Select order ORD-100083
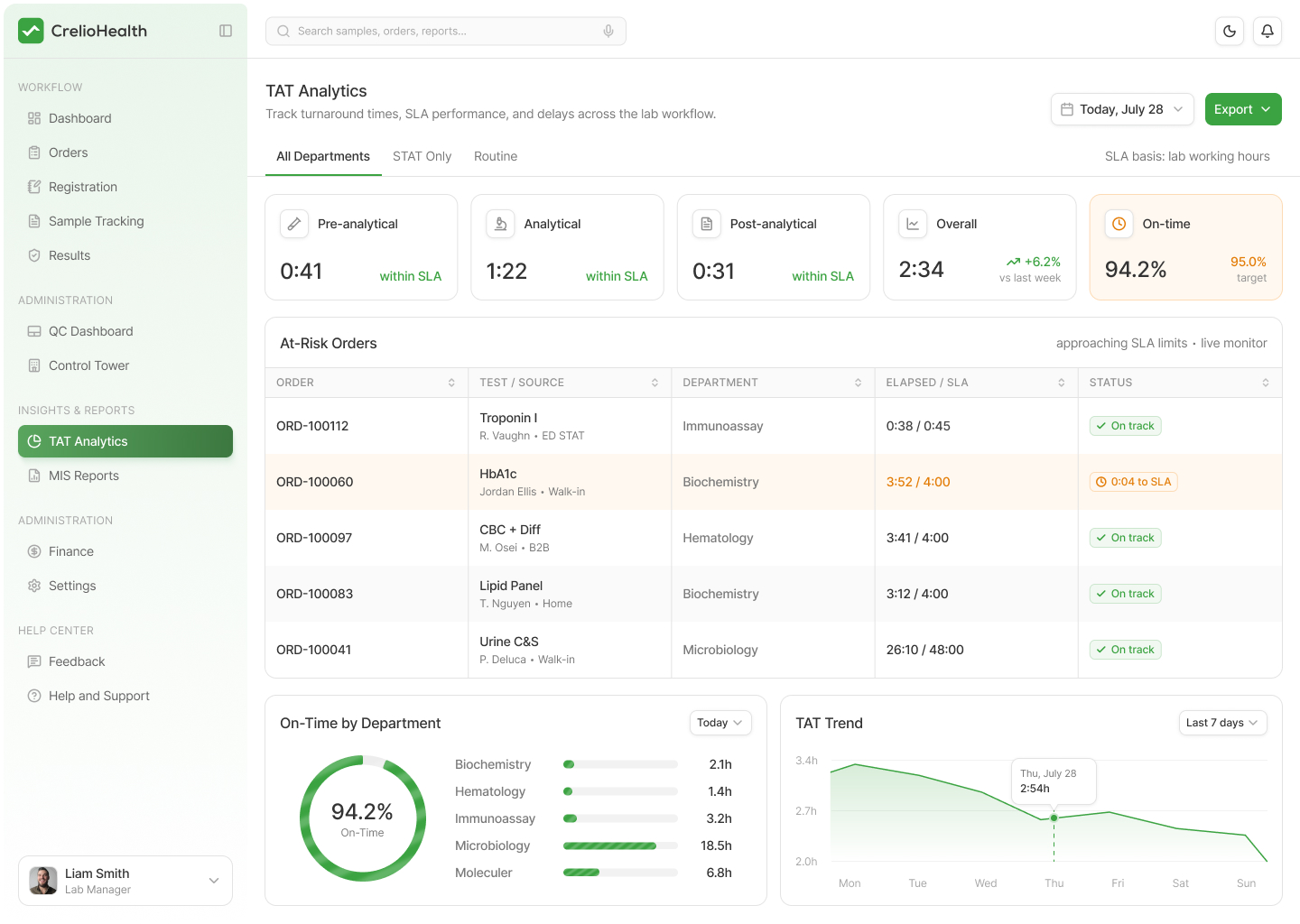This screenshot has height=924, width=1300. [x=315, y=594]
